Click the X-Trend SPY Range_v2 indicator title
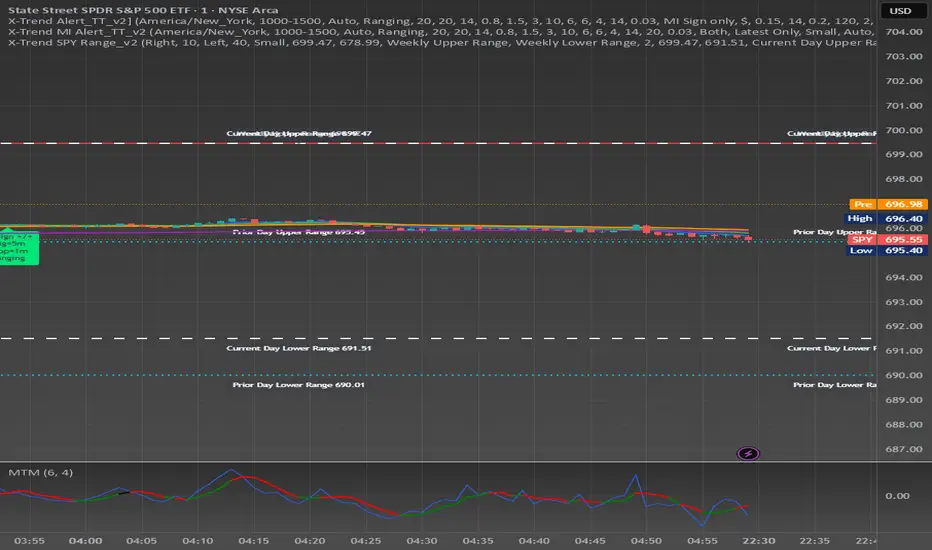 (73, 43)
